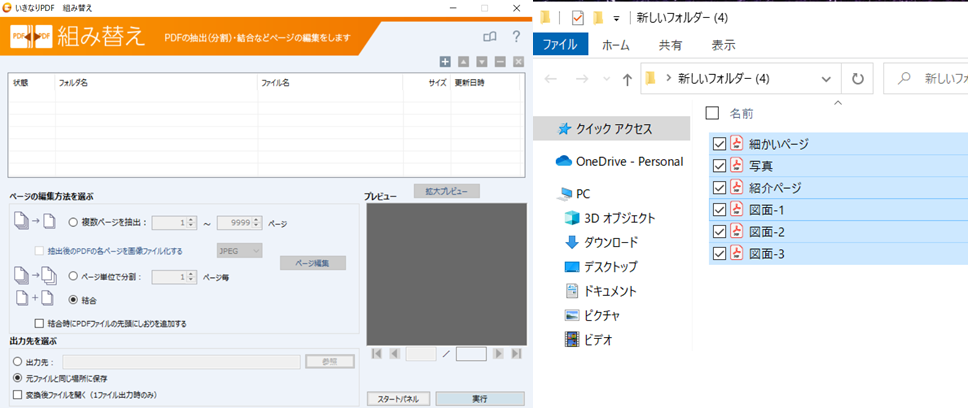Go up one folder with the up arrow
Image resolution: width=968 pixels, height=408 pixels.
[x=626, y=78]
